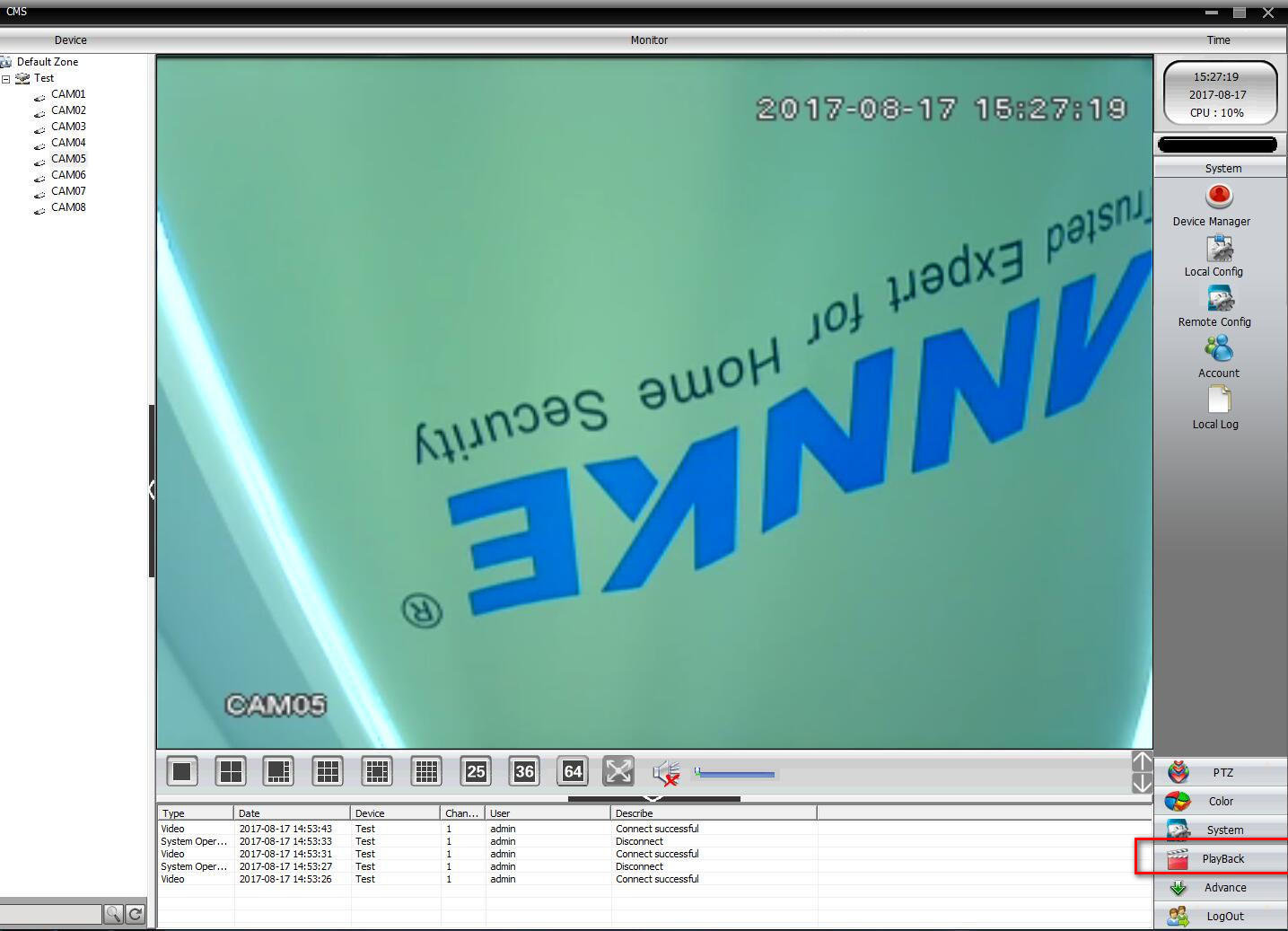1288x931 pixels.
Task: Focus the device search input field
Action: point(50,914)
